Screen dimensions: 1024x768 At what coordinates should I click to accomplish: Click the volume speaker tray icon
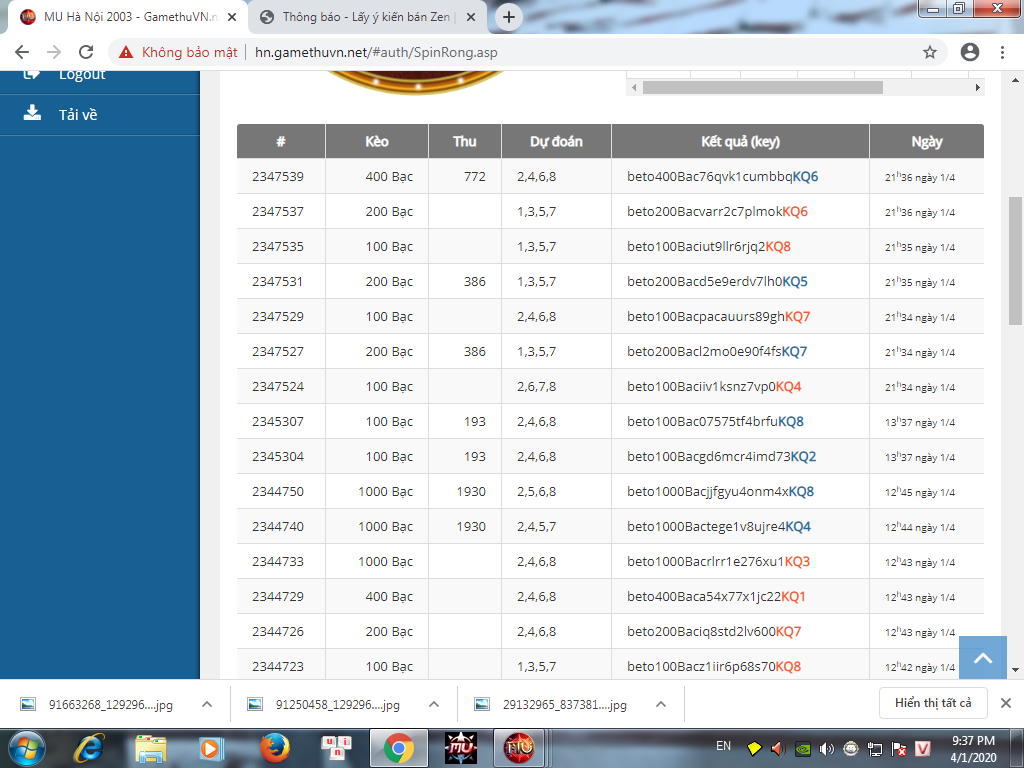tap(826, 748)
